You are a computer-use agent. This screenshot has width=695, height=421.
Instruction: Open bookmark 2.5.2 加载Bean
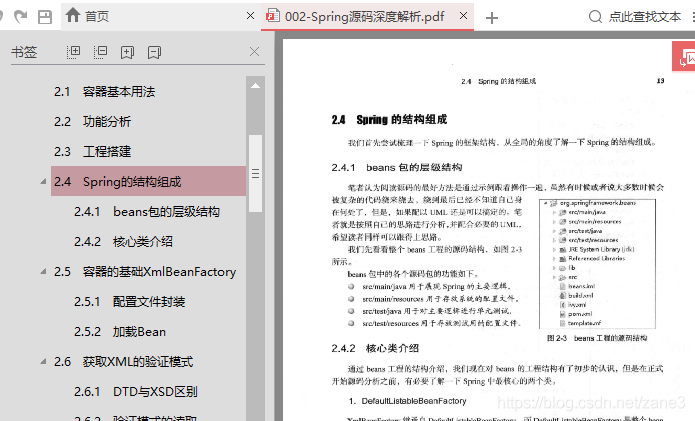pyautogui.click(x=120, y=331)
